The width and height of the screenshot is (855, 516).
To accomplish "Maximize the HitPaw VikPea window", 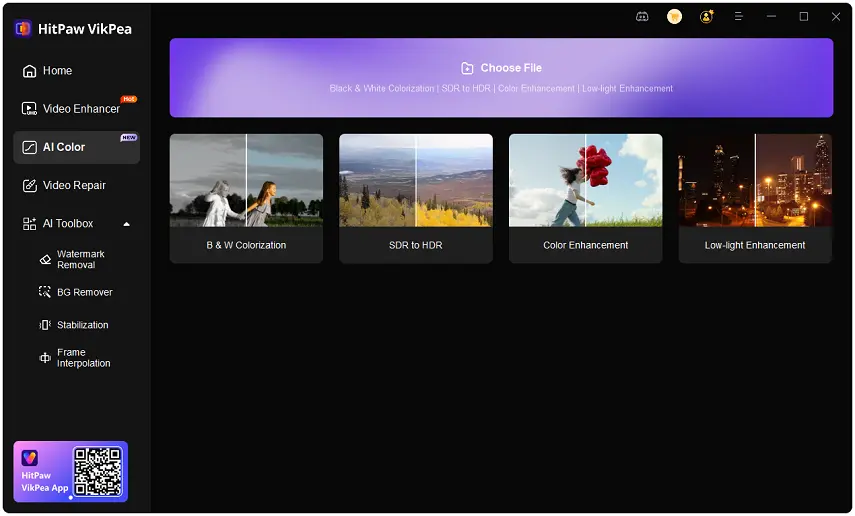I will tap(804, 17).
